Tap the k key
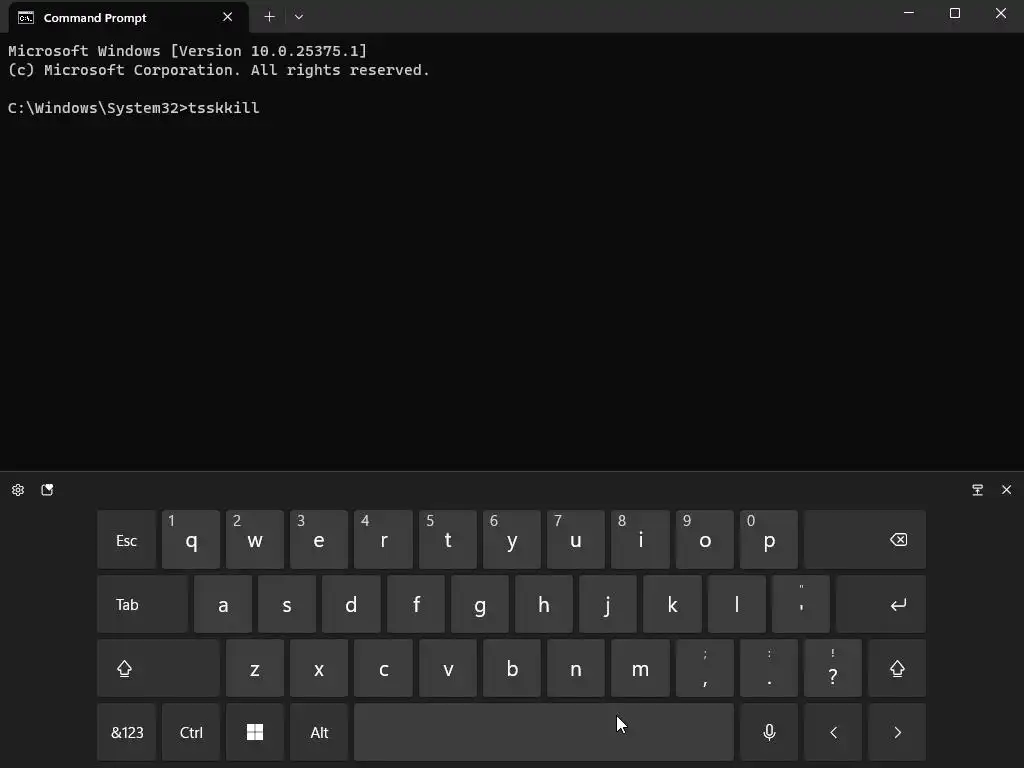1024x768 pixels. pyautogui.click(x=672, y=604)
